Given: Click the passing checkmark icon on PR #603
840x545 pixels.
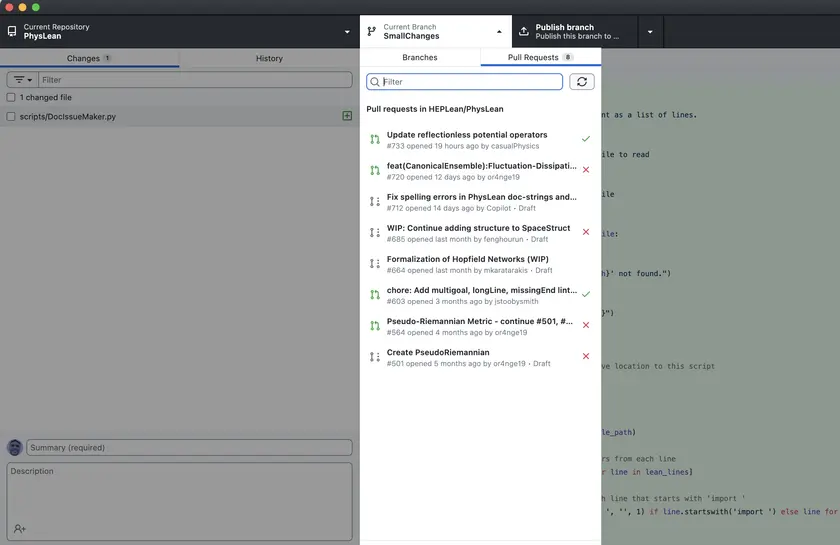Looking at the screenshot, I should pyautogui.click(x=586, y=295).
